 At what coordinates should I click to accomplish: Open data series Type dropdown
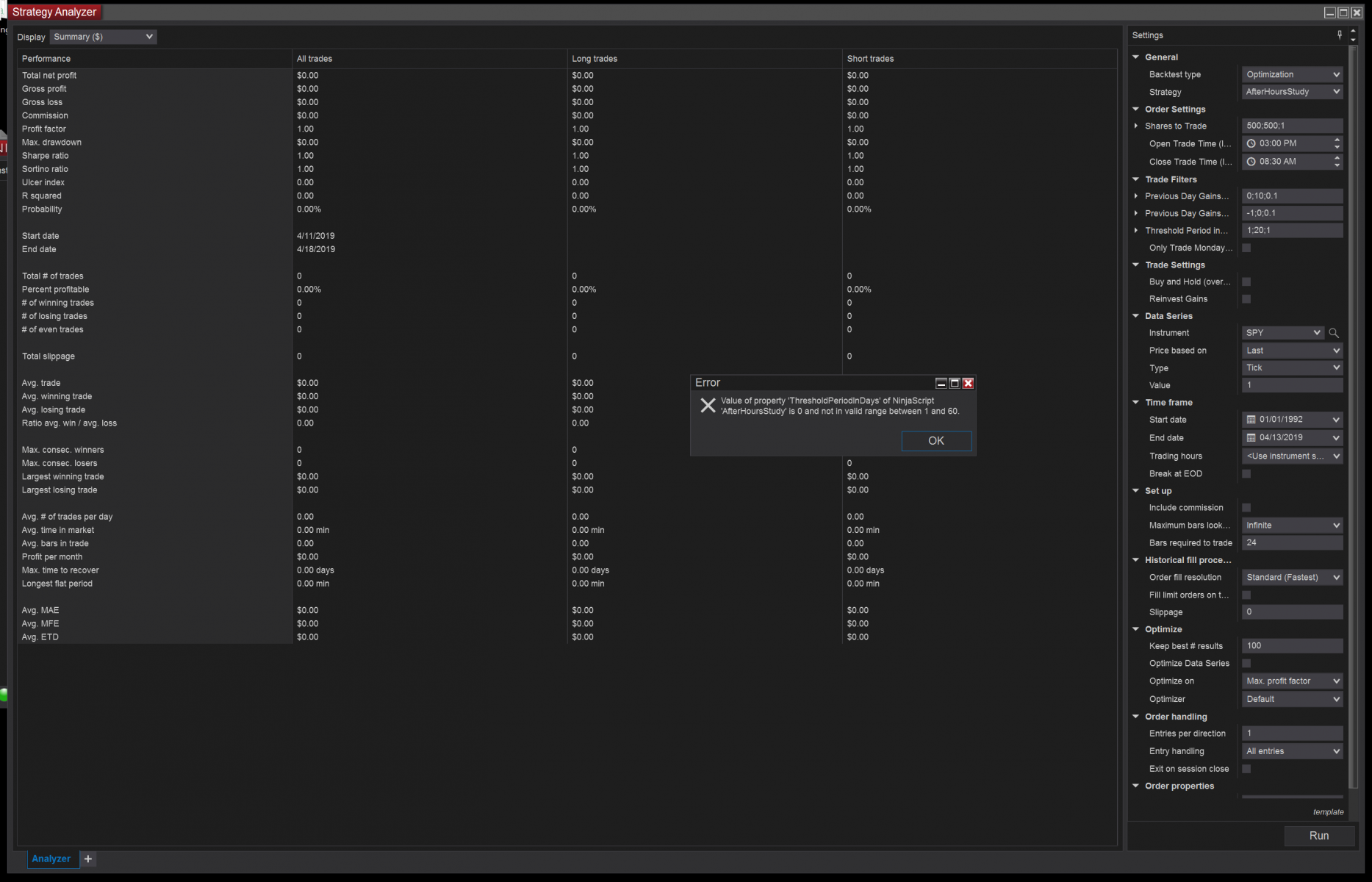point(1292,367)
